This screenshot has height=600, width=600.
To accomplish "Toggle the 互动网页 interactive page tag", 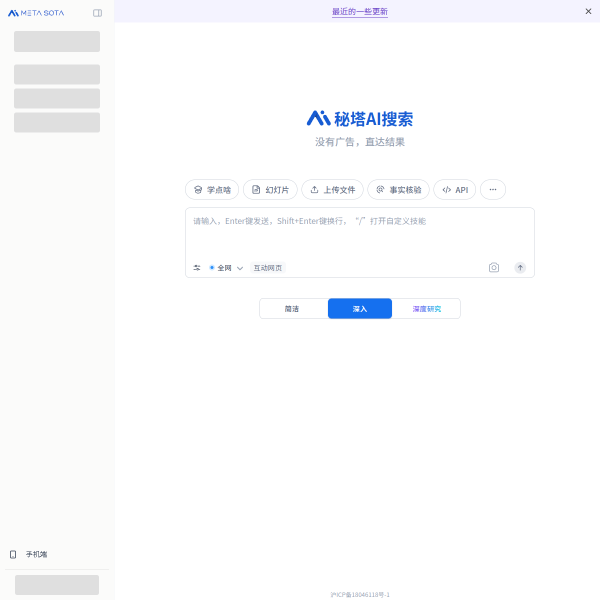I will pyautogui.click(x=268, y=268).
